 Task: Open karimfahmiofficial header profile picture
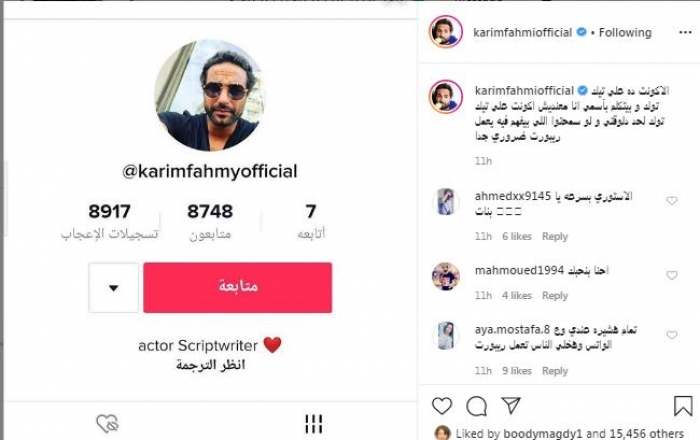pyautogui.click(x=445, y=32)
